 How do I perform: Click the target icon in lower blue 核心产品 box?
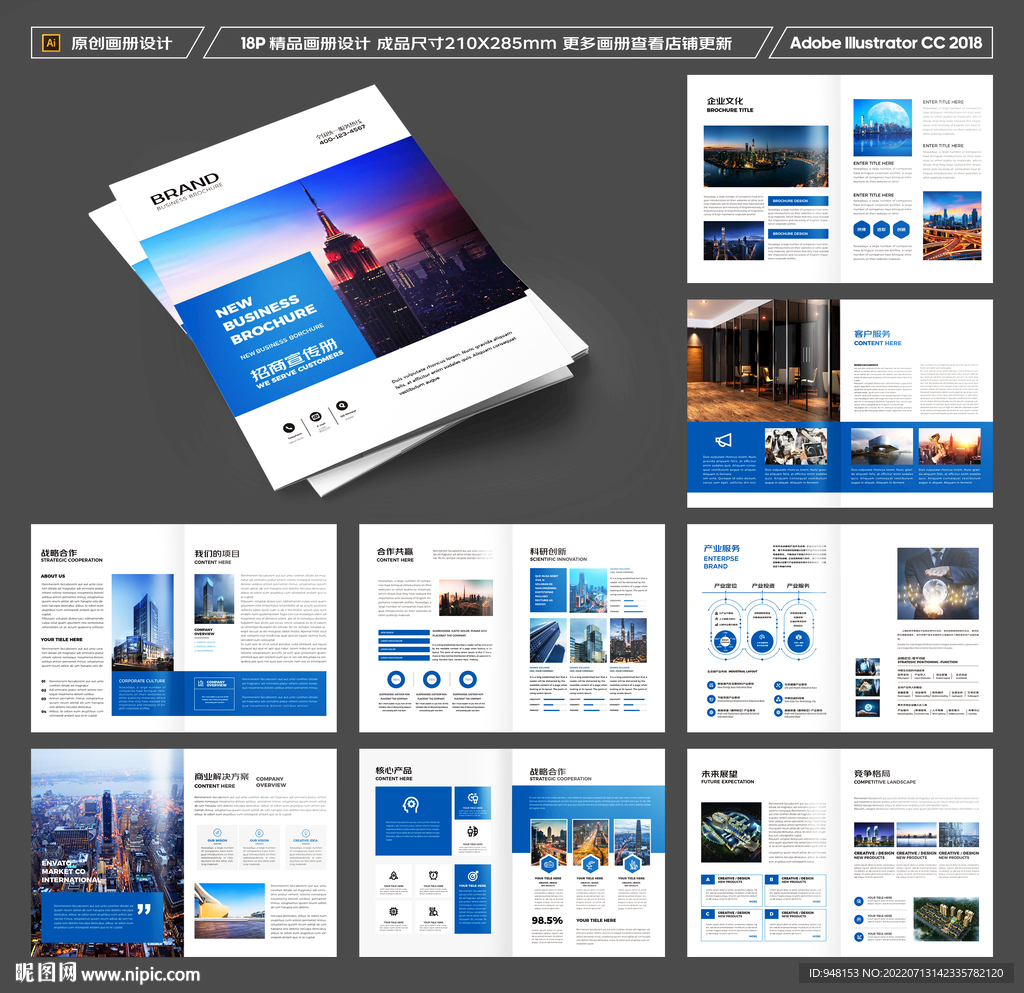coord(473,875)
